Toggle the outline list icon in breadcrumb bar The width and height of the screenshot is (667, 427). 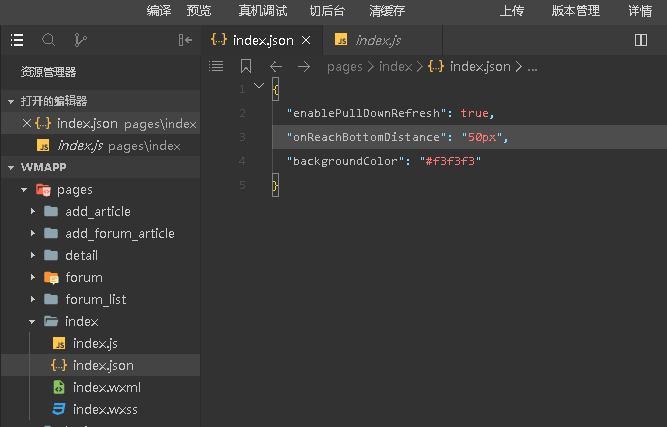tap(216, 66)
